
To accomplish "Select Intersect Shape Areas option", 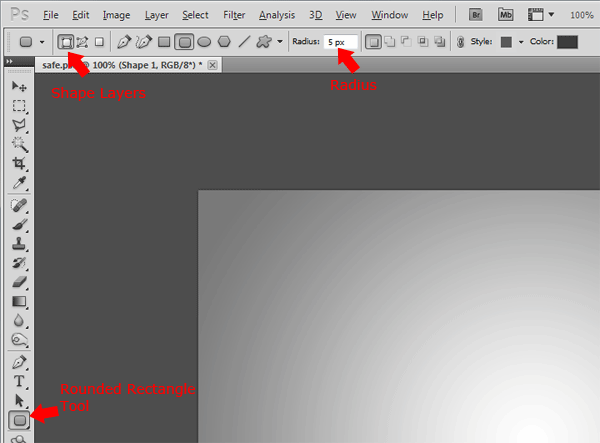I will click(x=423, y=41).
